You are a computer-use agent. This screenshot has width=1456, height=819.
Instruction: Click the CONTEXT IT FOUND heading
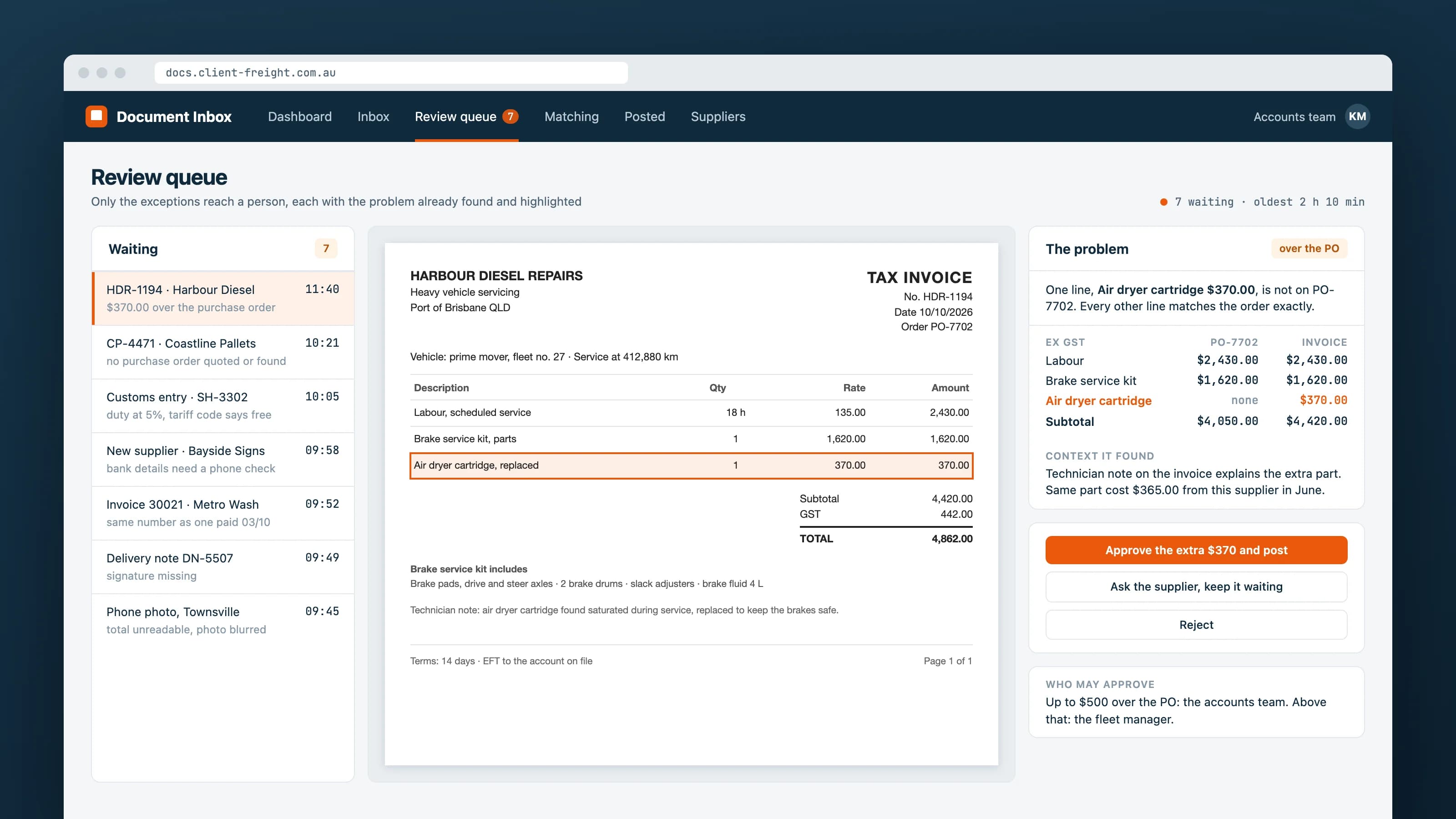(x=1099, y=456)
